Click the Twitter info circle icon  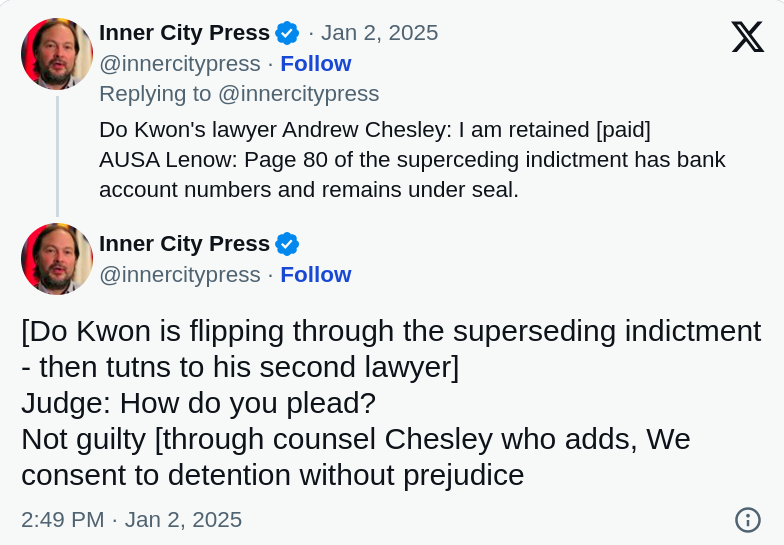coord(748,520)
